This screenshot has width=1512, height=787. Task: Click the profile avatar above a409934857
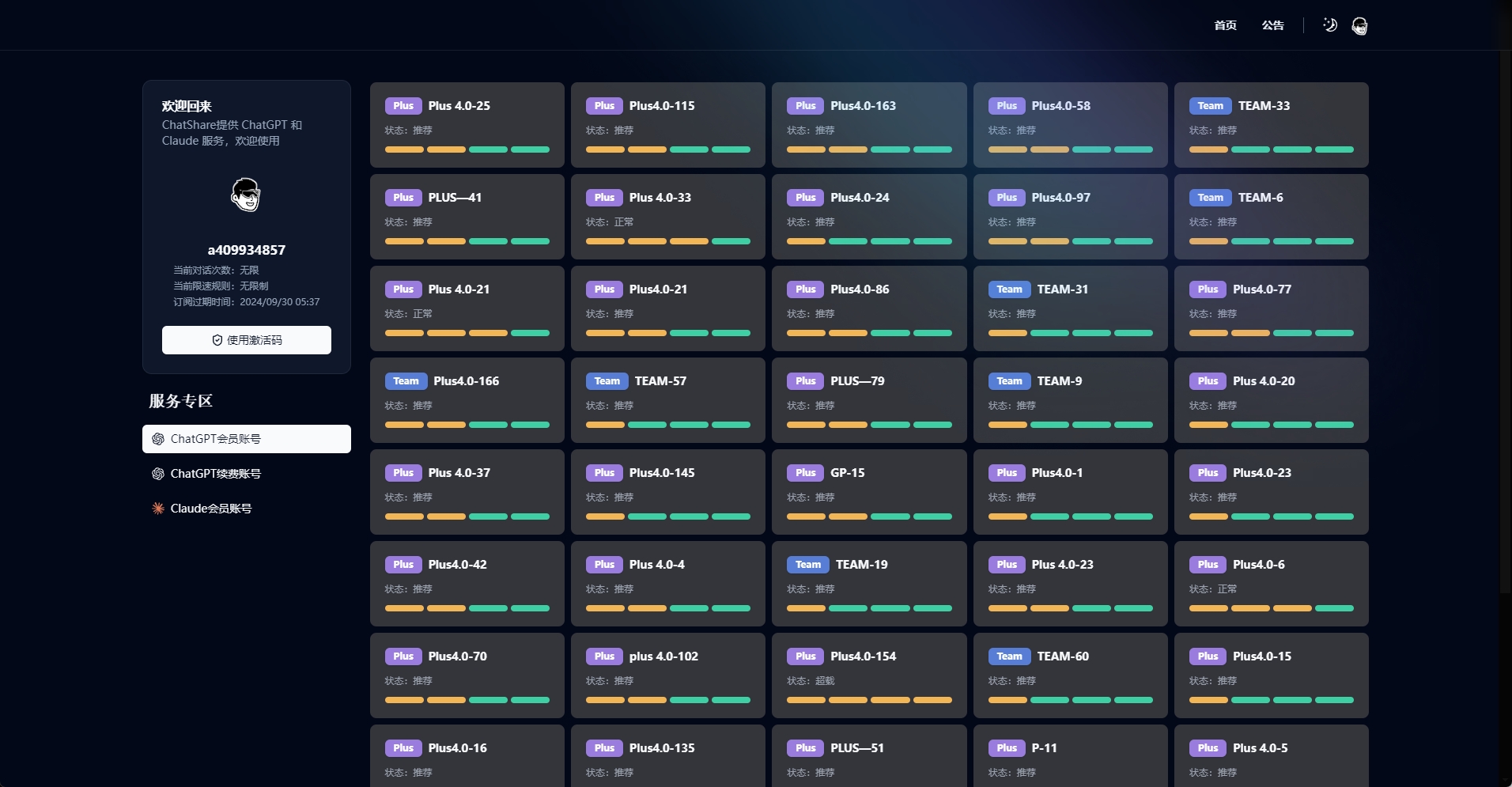[246, 195]
